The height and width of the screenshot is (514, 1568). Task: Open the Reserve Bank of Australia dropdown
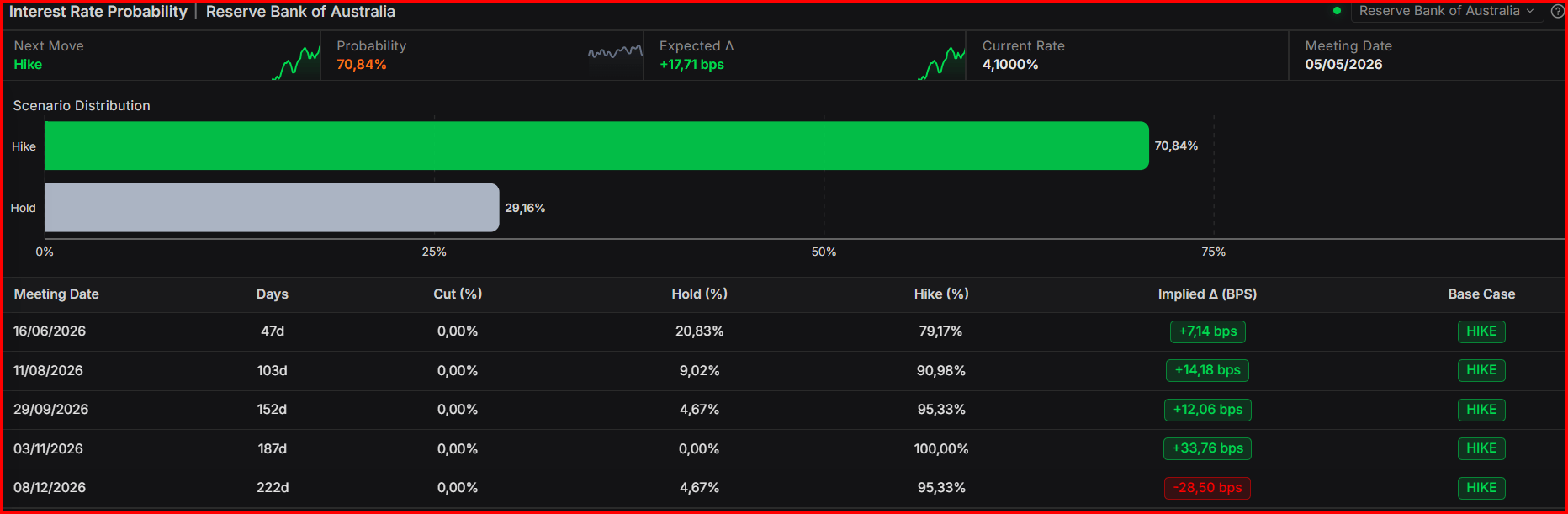1446,11
